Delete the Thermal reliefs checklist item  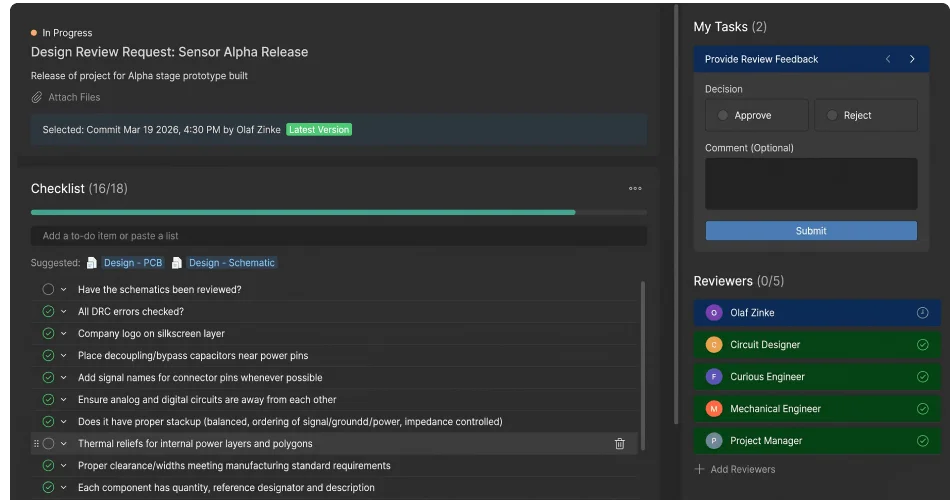pos(619,444)
